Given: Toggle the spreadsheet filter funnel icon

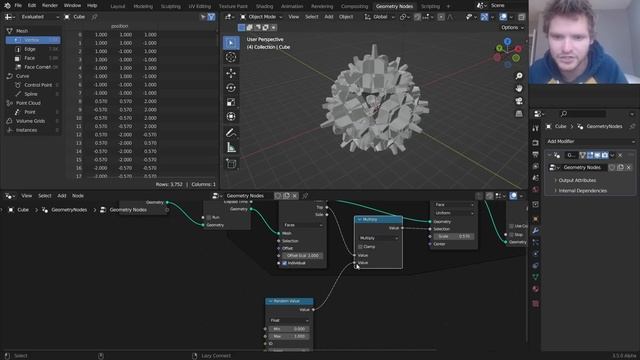Looking at the screenshot, I should pyautogui.click(x=211, y=17).
